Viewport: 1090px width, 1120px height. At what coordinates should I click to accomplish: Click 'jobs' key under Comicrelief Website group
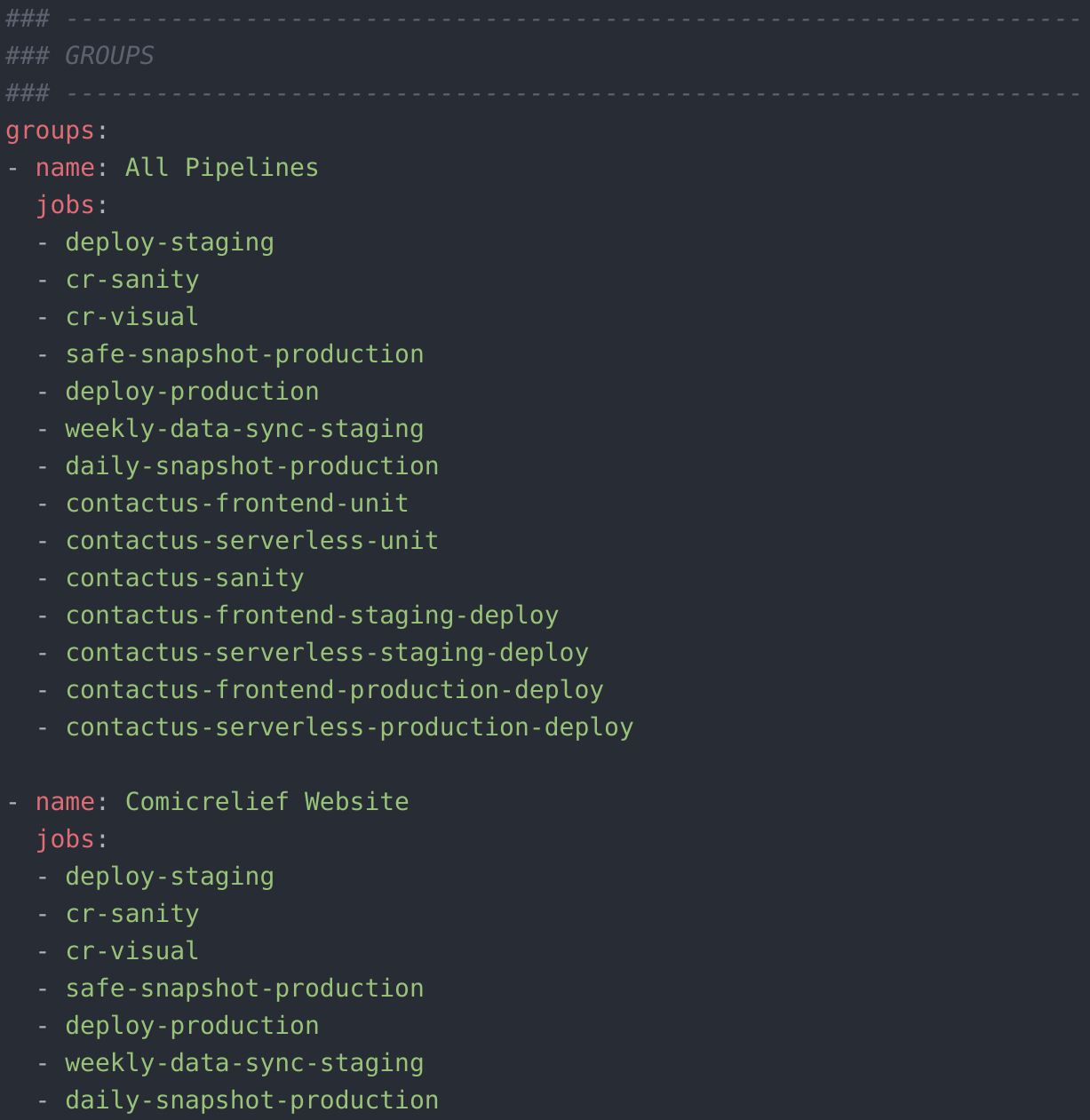pyautogui.click(x=65, y=840)
